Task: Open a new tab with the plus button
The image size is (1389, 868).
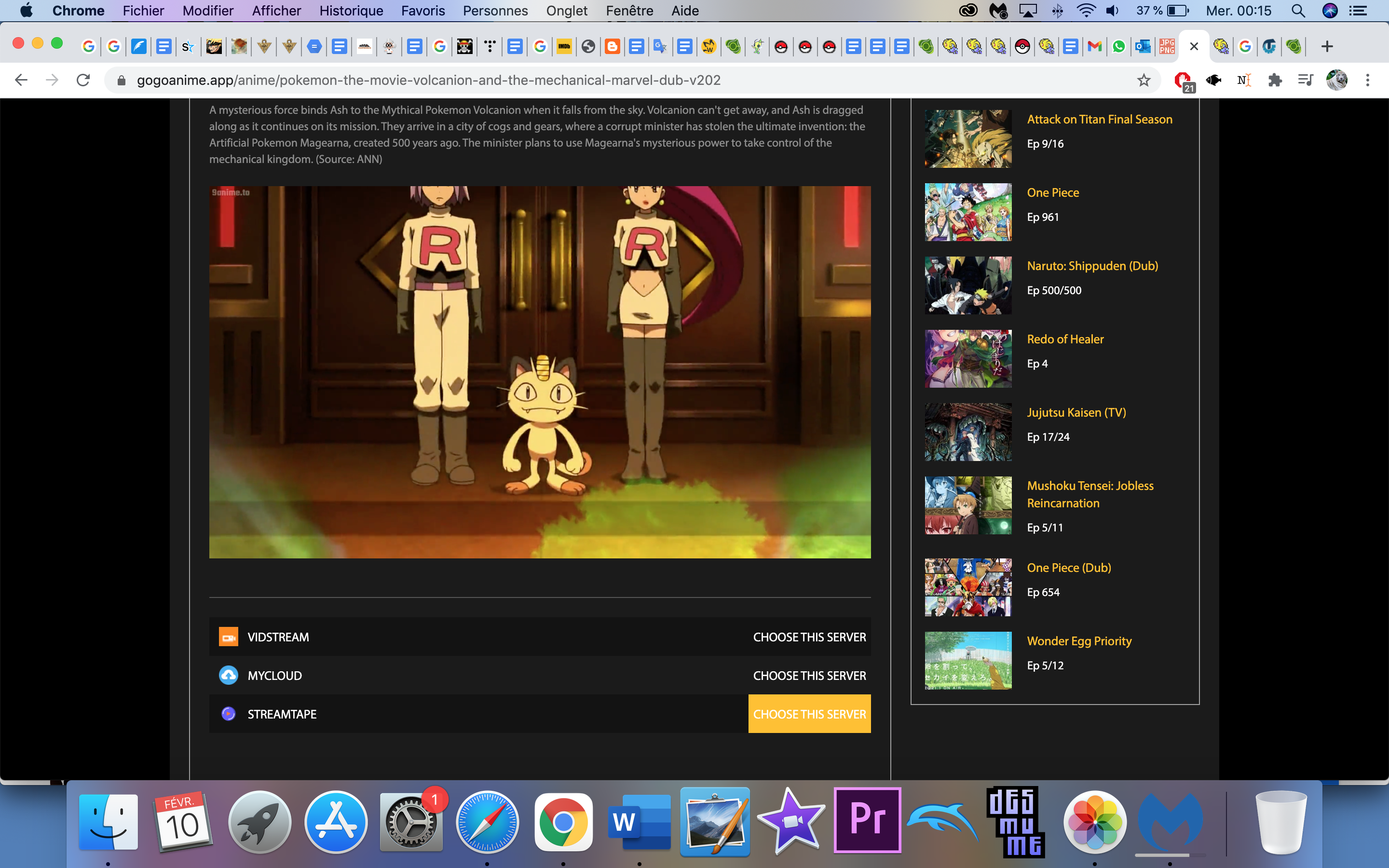Action: 1326,46
